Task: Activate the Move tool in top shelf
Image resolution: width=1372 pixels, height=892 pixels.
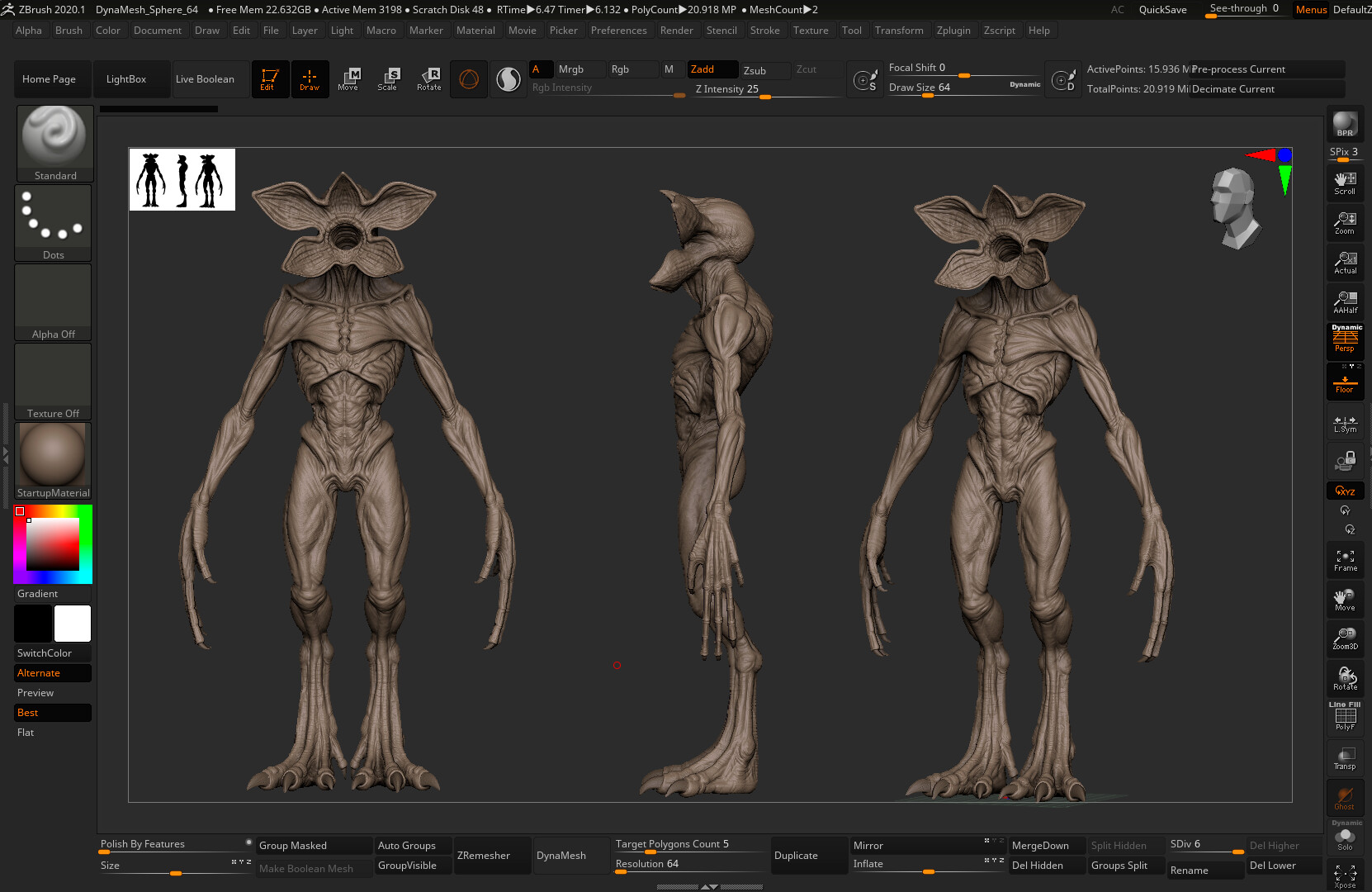Action: 348,79
